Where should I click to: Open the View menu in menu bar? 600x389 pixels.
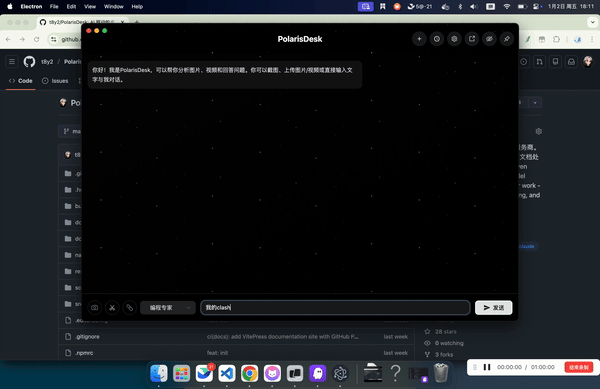[x=90, y=7]
